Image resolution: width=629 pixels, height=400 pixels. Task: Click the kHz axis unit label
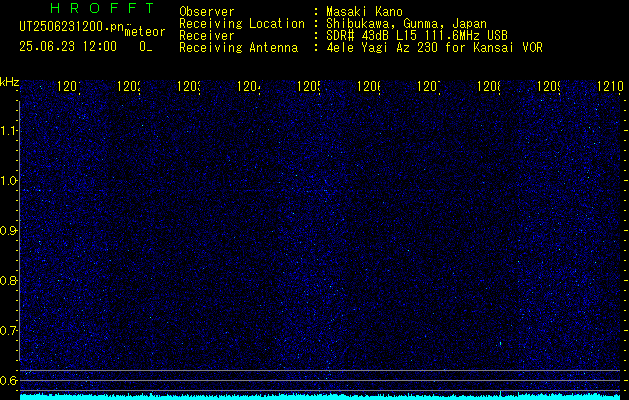point(10,83)
